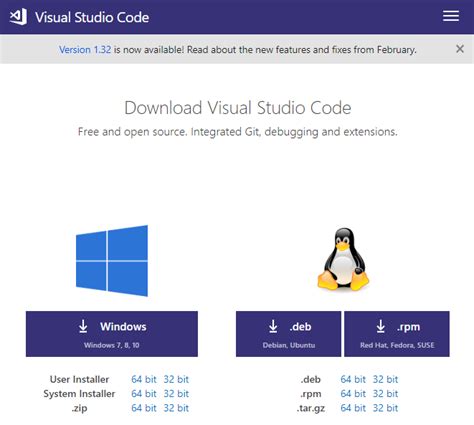Dismiss the version update banner

pos(460,49)
